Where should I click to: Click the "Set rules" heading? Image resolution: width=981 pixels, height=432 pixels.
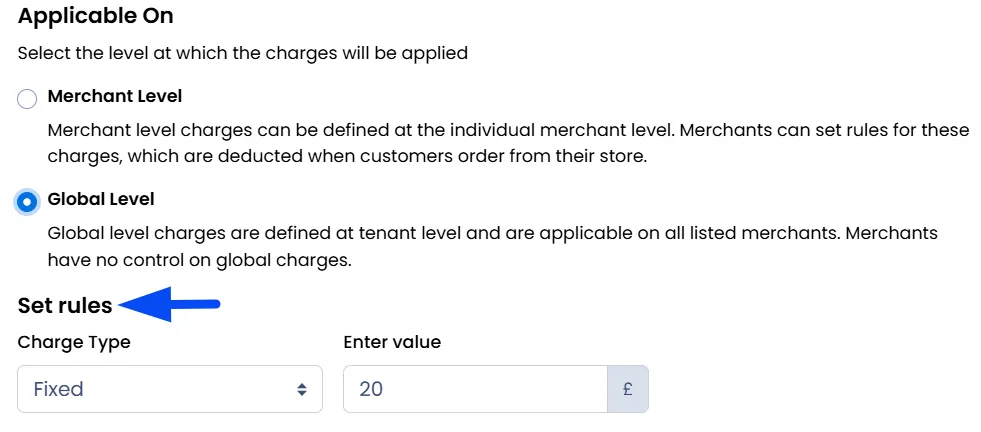(65, 305)
